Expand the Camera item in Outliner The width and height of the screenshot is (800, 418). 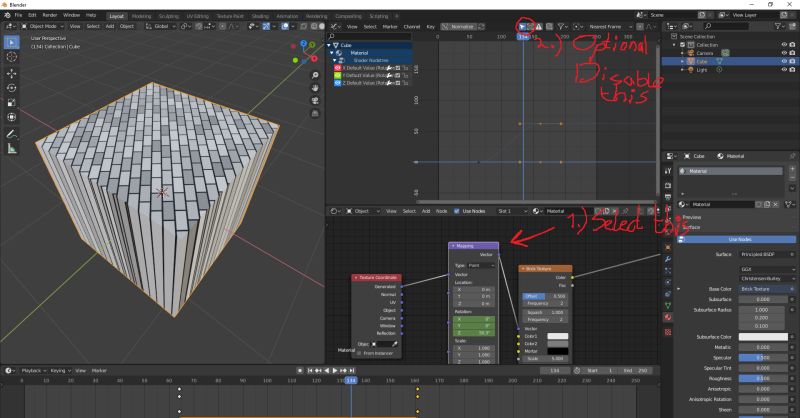click(x=683, y=53)
